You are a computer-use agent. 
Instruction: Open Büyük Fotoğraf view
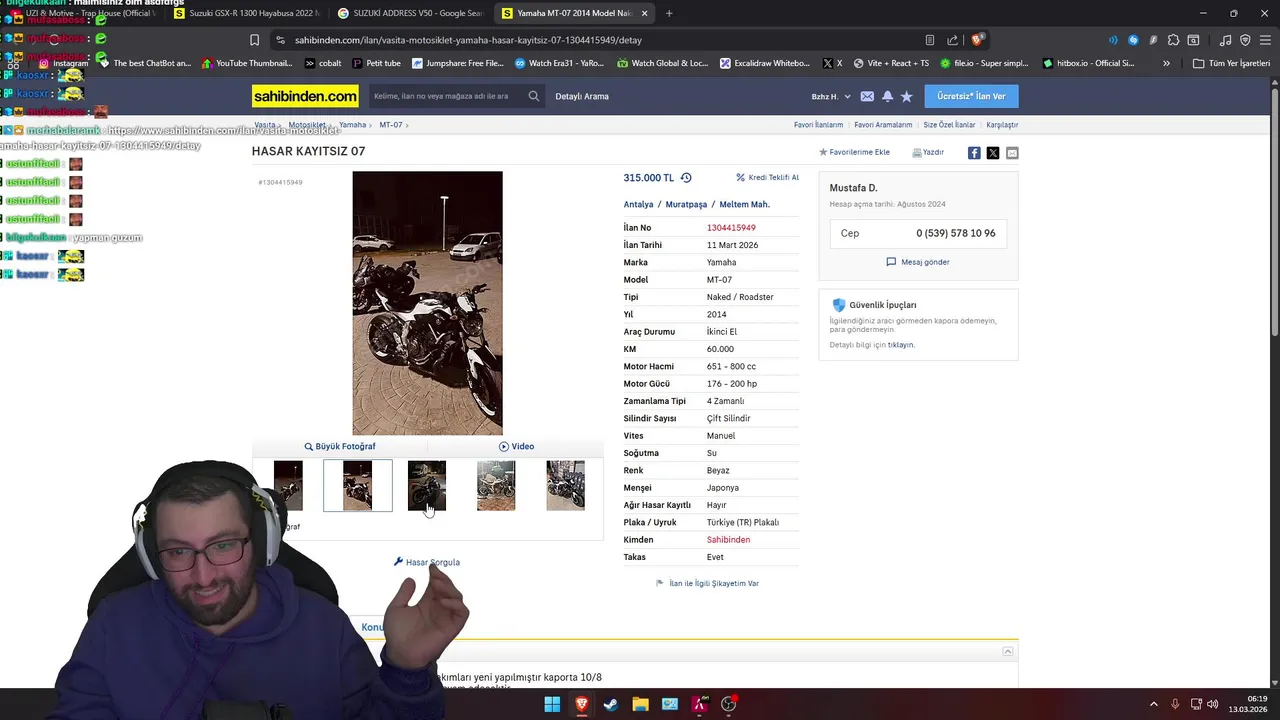click(x=340, y=446)
